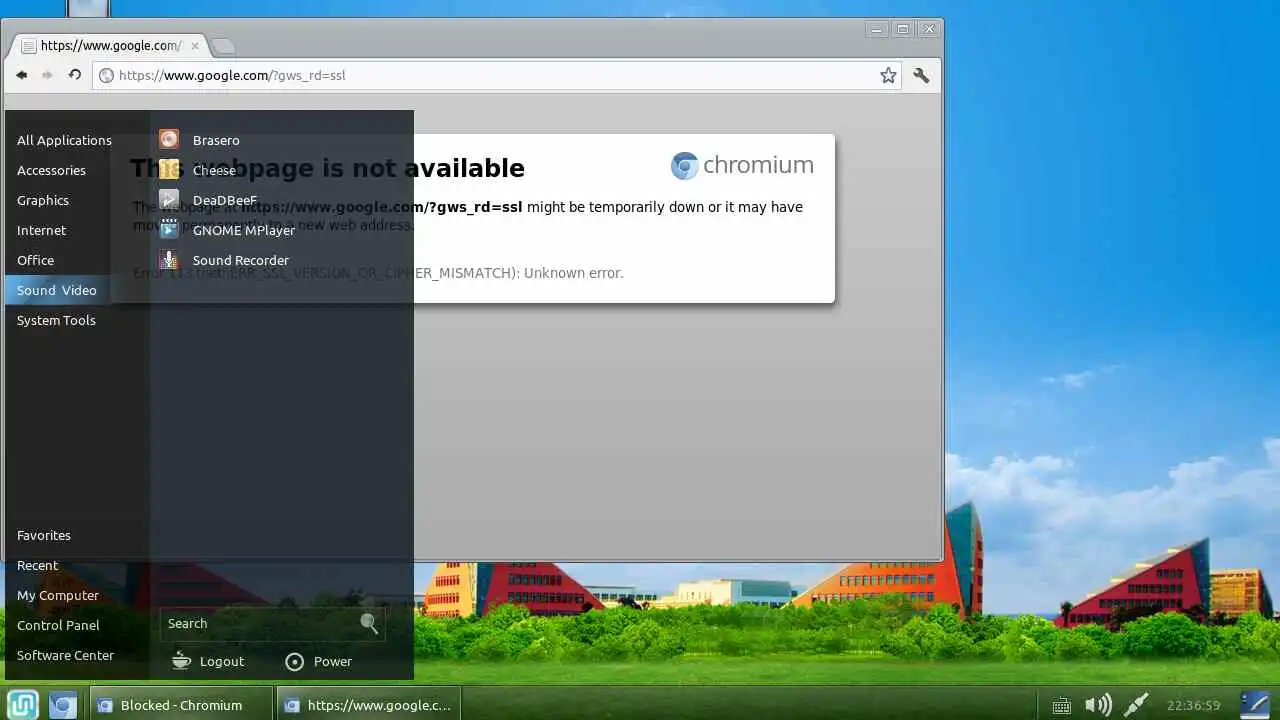Open Software Center from the menu
The image size is (1280, 720).
tap(65, 655)
